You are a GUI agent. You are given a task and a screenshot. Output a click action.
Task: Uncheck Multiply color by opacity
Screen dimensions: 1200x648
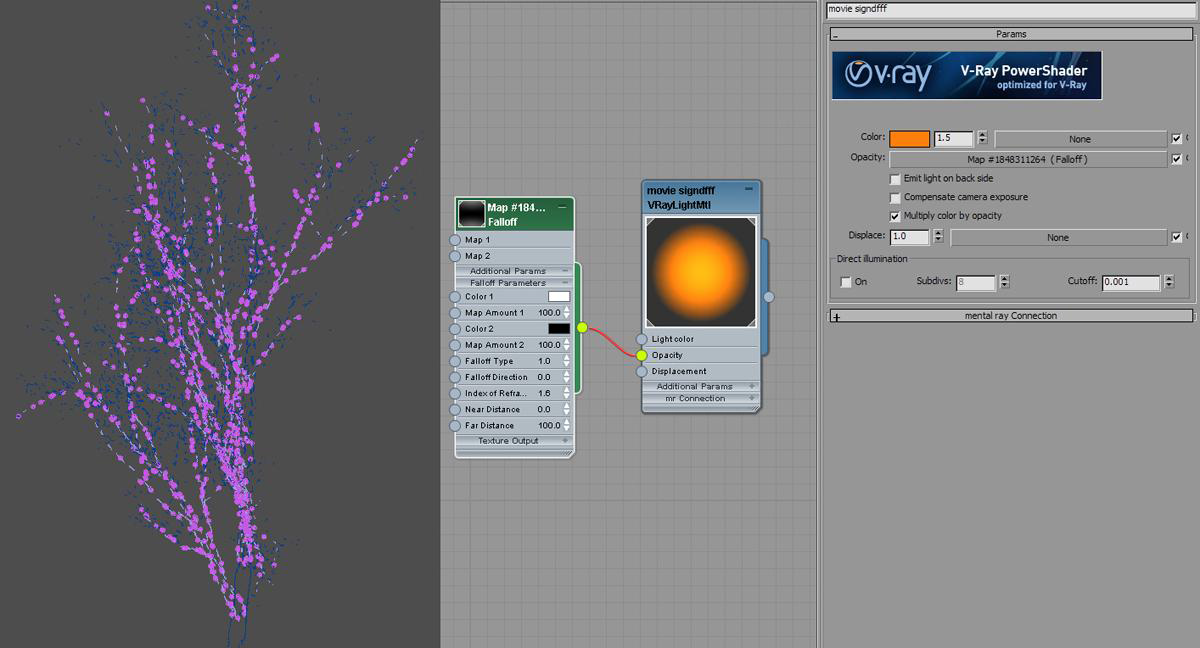click(895, 216)
